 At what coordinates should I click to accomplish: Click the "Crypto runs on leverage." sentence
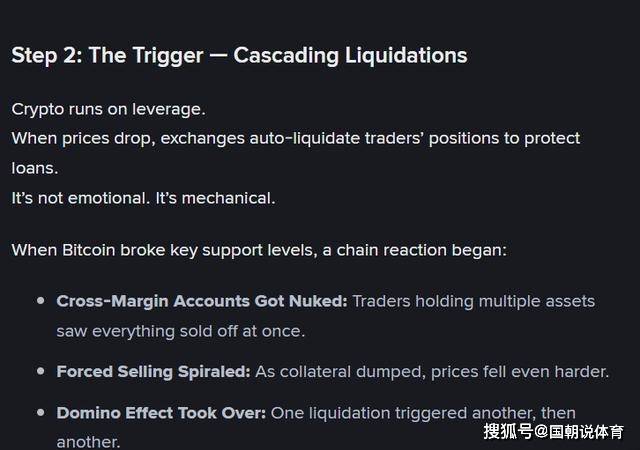tap(108, 109)
